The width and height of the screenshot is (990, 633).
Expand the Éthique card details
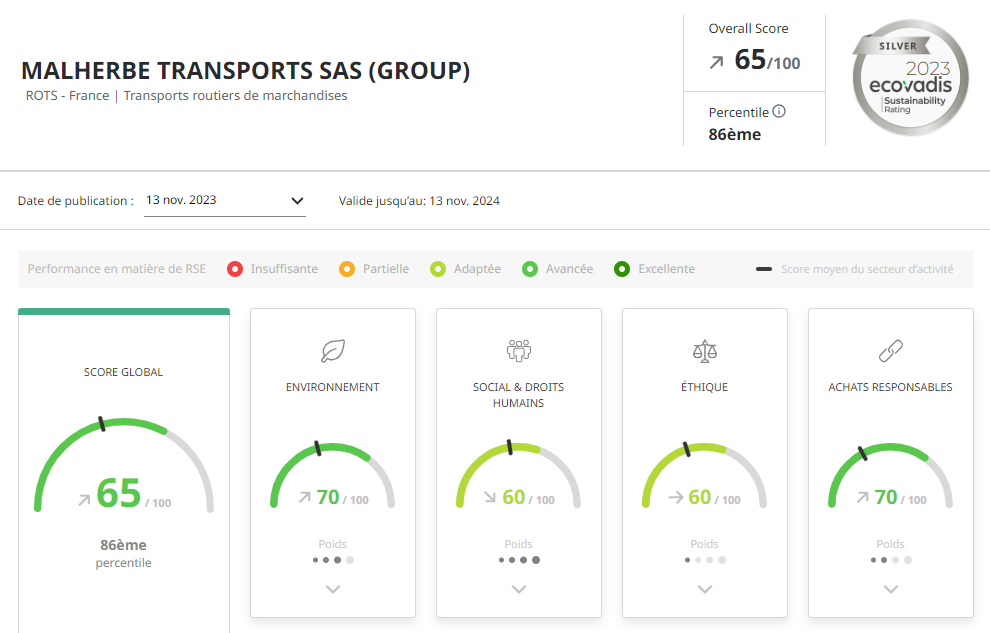click(x=705, y=589)
